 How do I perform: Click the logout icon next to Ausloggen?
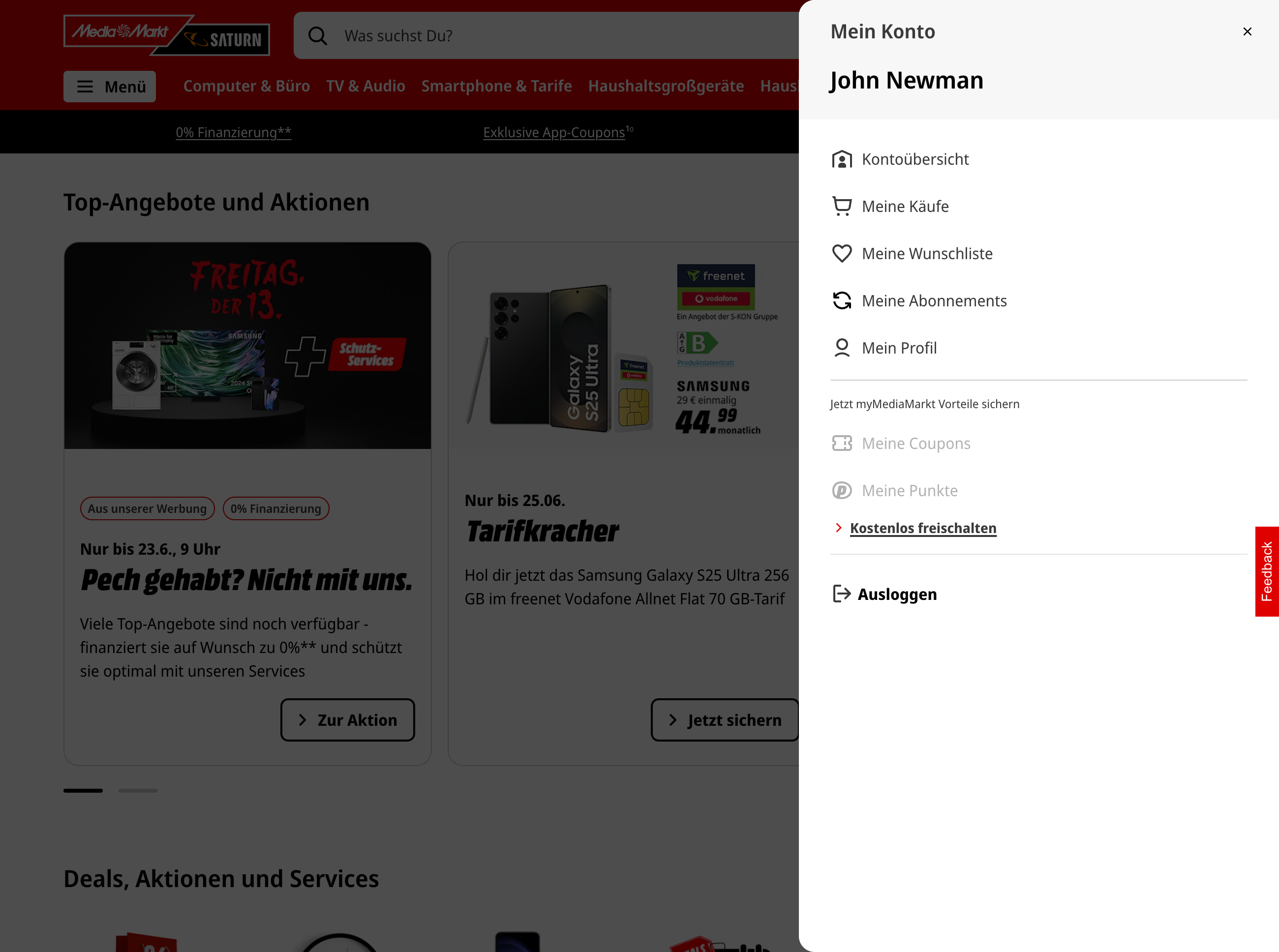click(x=842, y=594)
